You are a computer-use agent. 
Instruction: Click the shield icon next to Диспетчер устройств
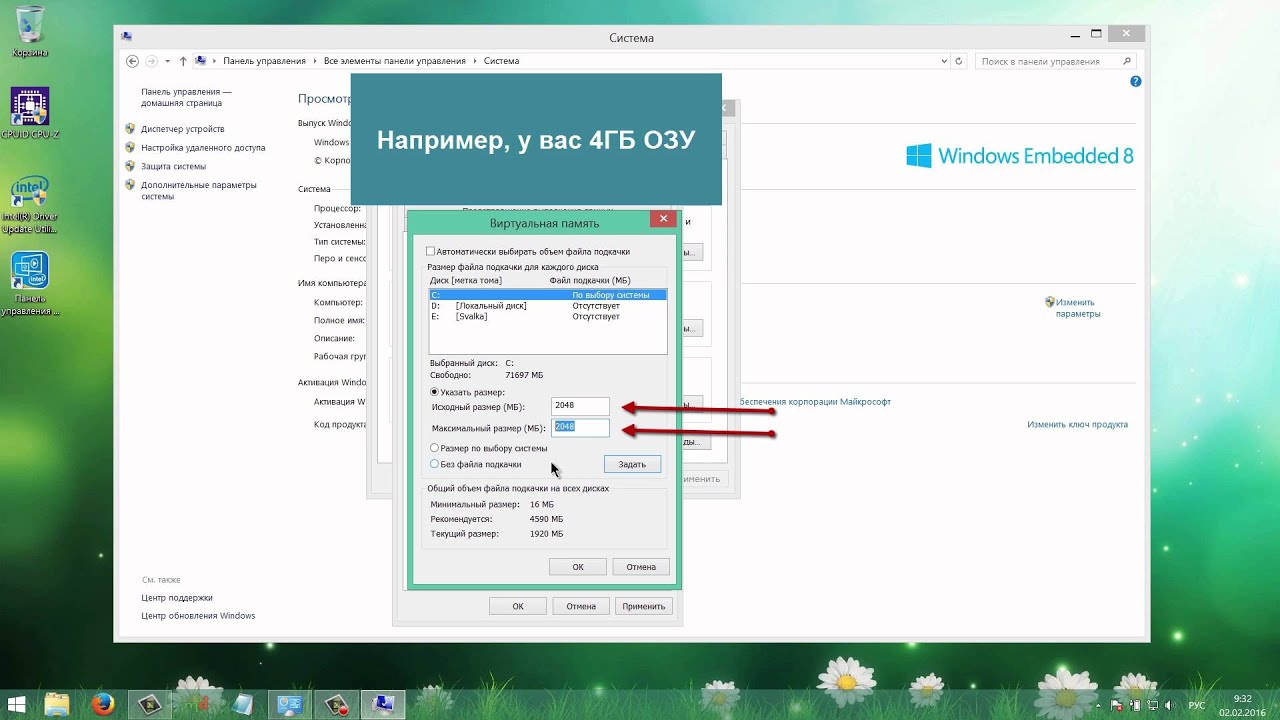click(130, 129)
